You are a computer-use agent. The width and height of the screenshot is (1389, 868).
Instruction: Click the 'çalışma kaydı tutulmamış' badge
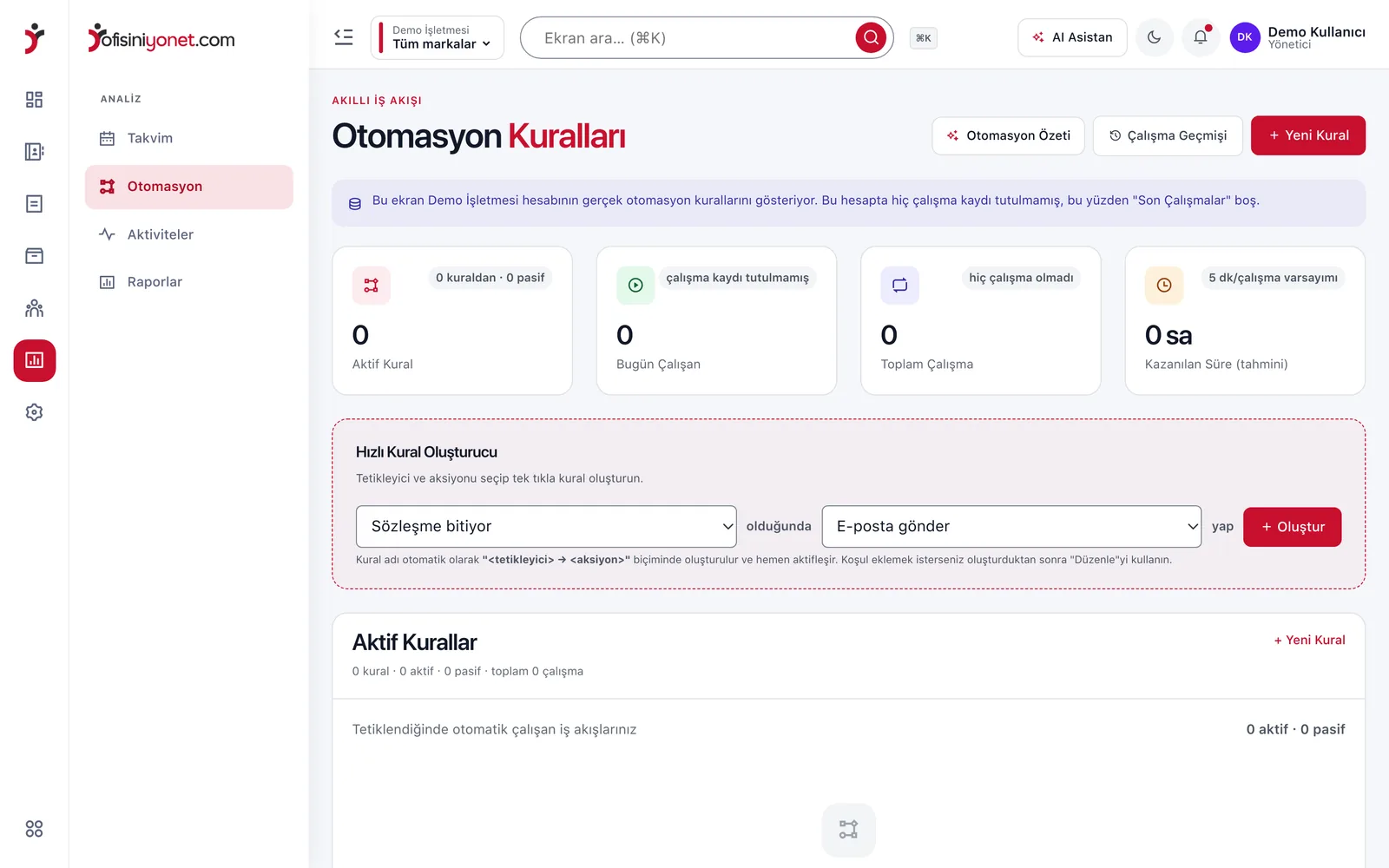737,278
